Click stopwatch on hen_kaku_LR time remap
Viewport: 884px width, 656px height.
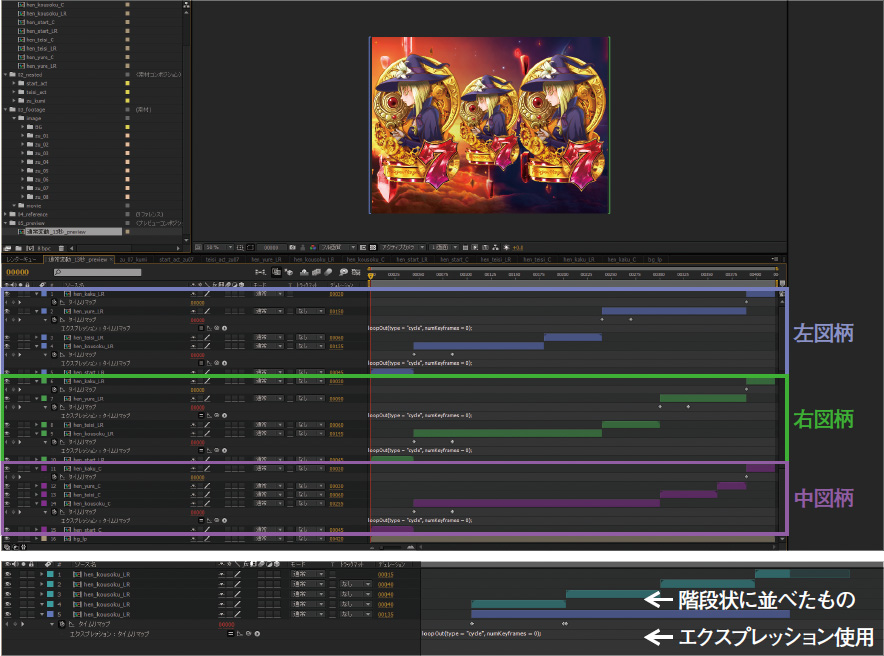point(54,302)
